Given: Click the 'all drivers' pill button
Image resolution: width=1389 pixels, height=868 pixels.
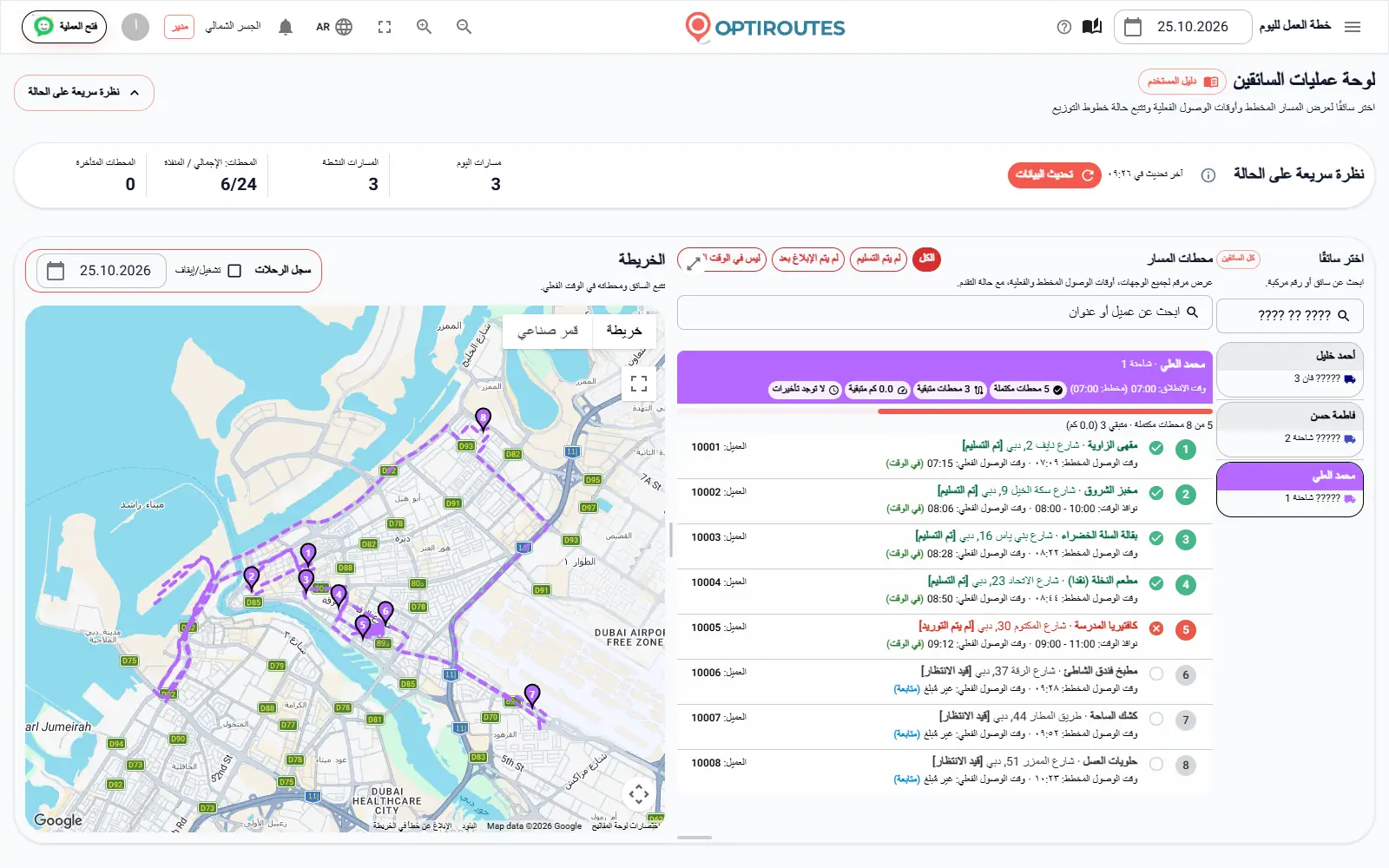Looking at the screenshot, I should click(x=1238, y=259).
